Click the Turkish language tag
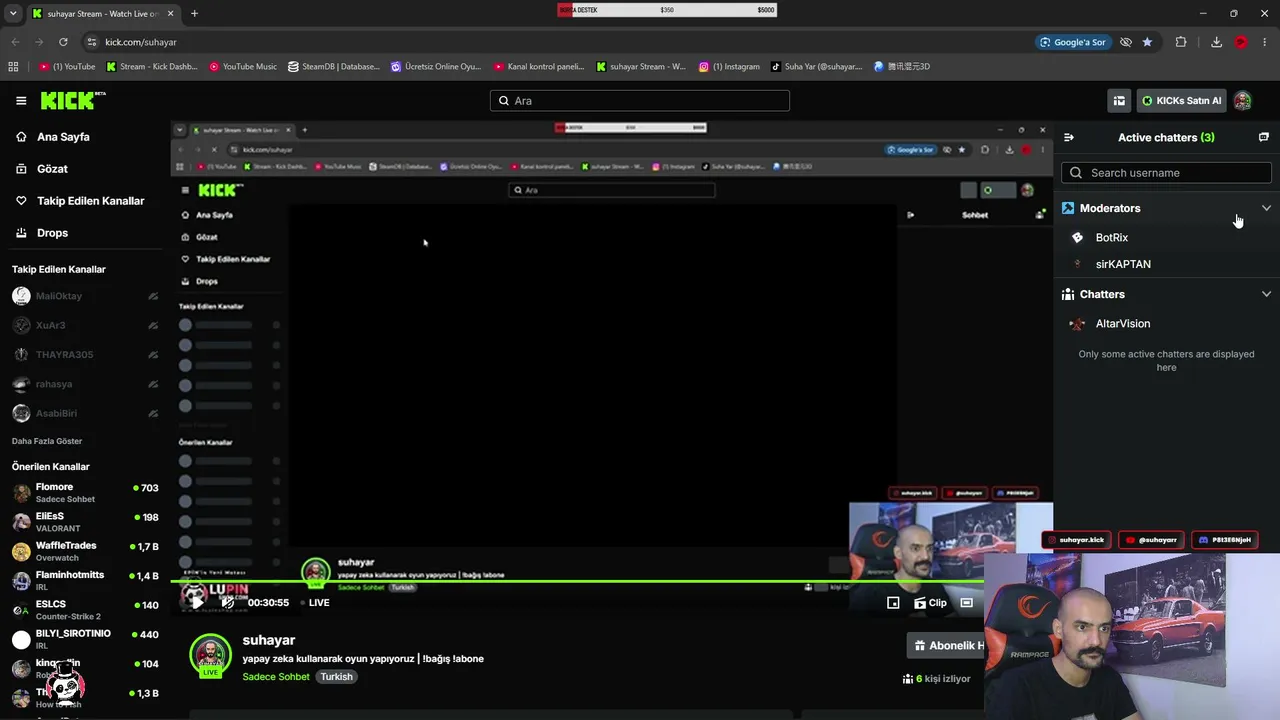Screen dimensions: 1280x720 pos(336,677)
